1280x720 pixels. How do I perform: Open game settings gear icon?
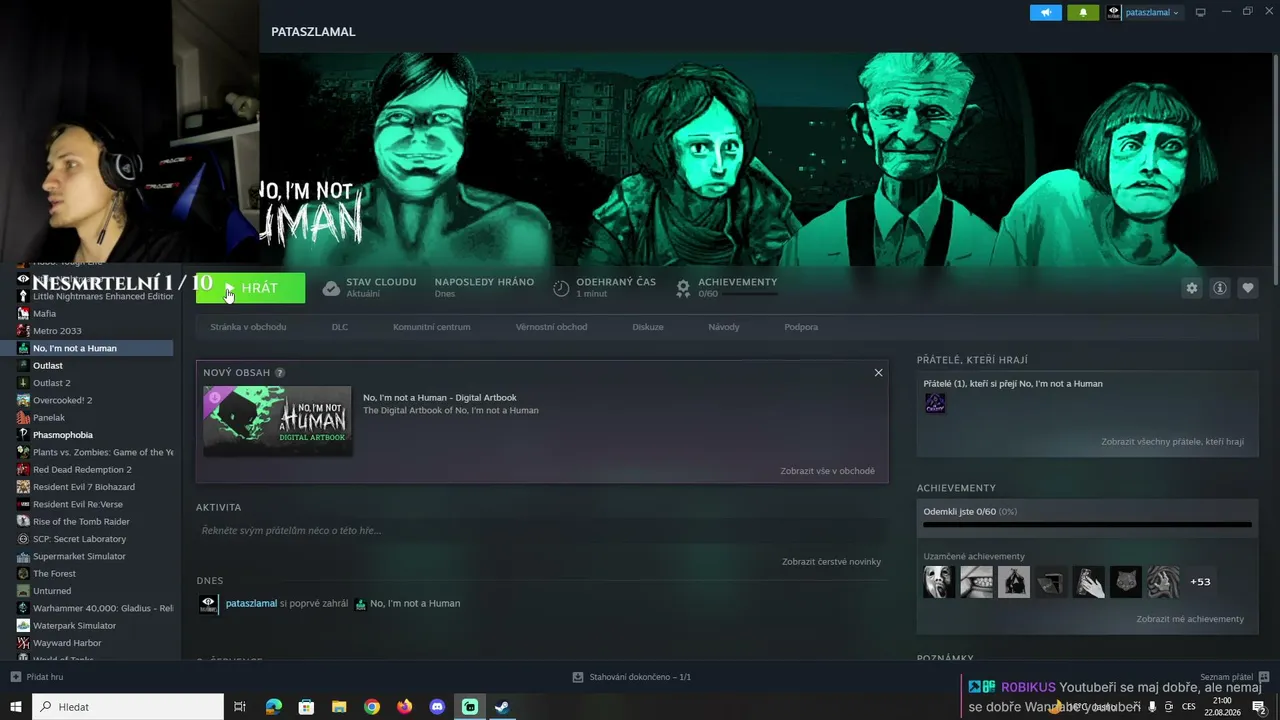1192,288
